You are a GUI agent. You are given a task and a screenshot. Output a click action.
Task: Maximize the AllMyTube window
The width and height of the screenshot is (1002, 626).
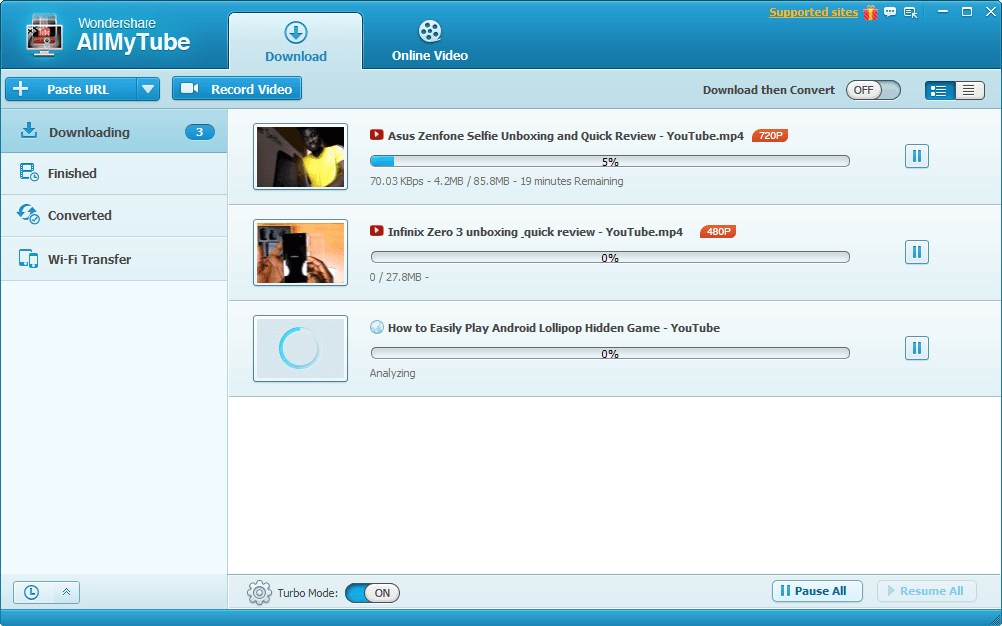point(967,11)
